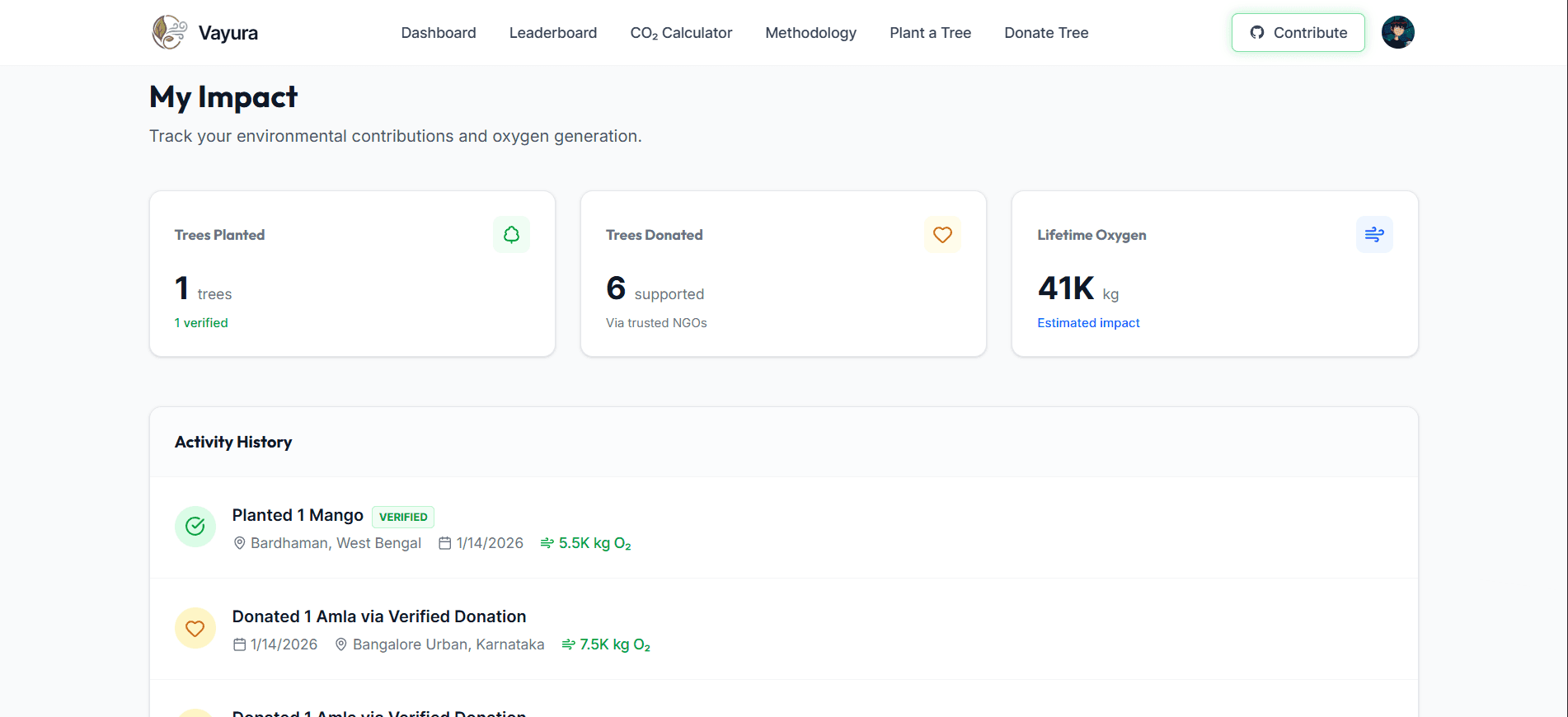Open the CO₂ Calculator page

click(x=680, y=33)
